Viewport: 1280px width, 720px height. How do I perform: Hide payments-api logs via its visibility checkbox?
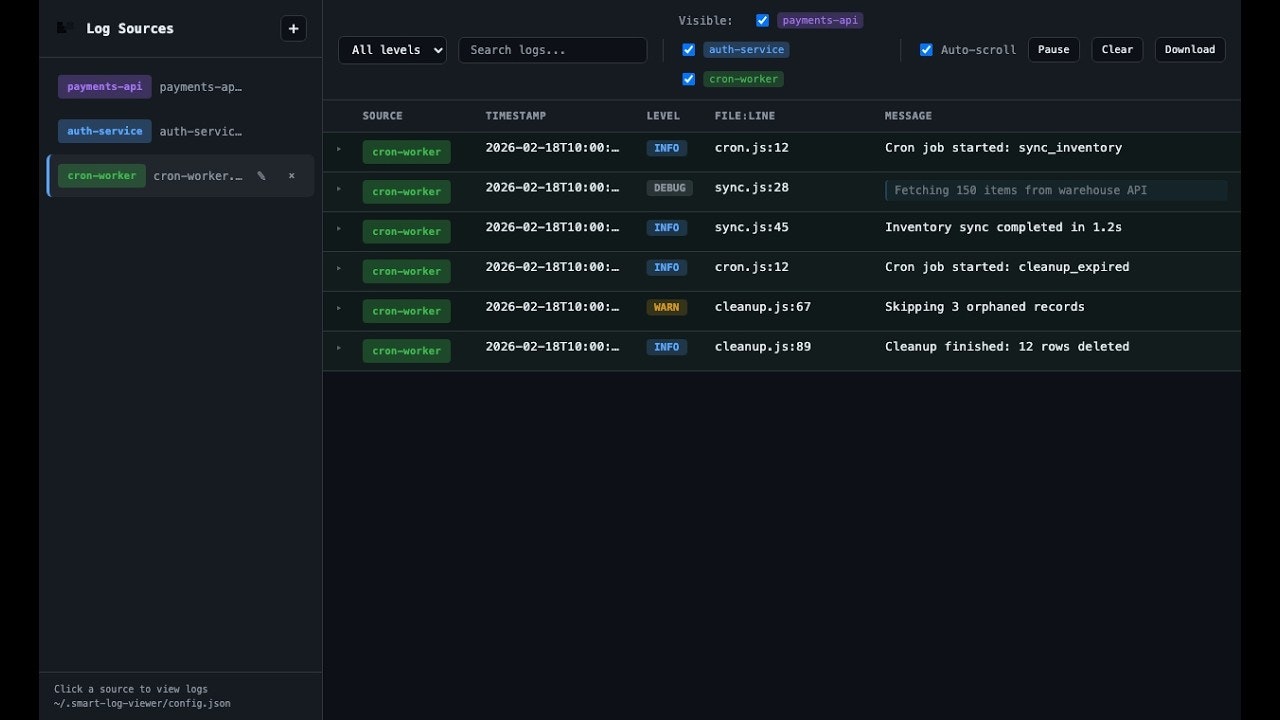(764, 20)
